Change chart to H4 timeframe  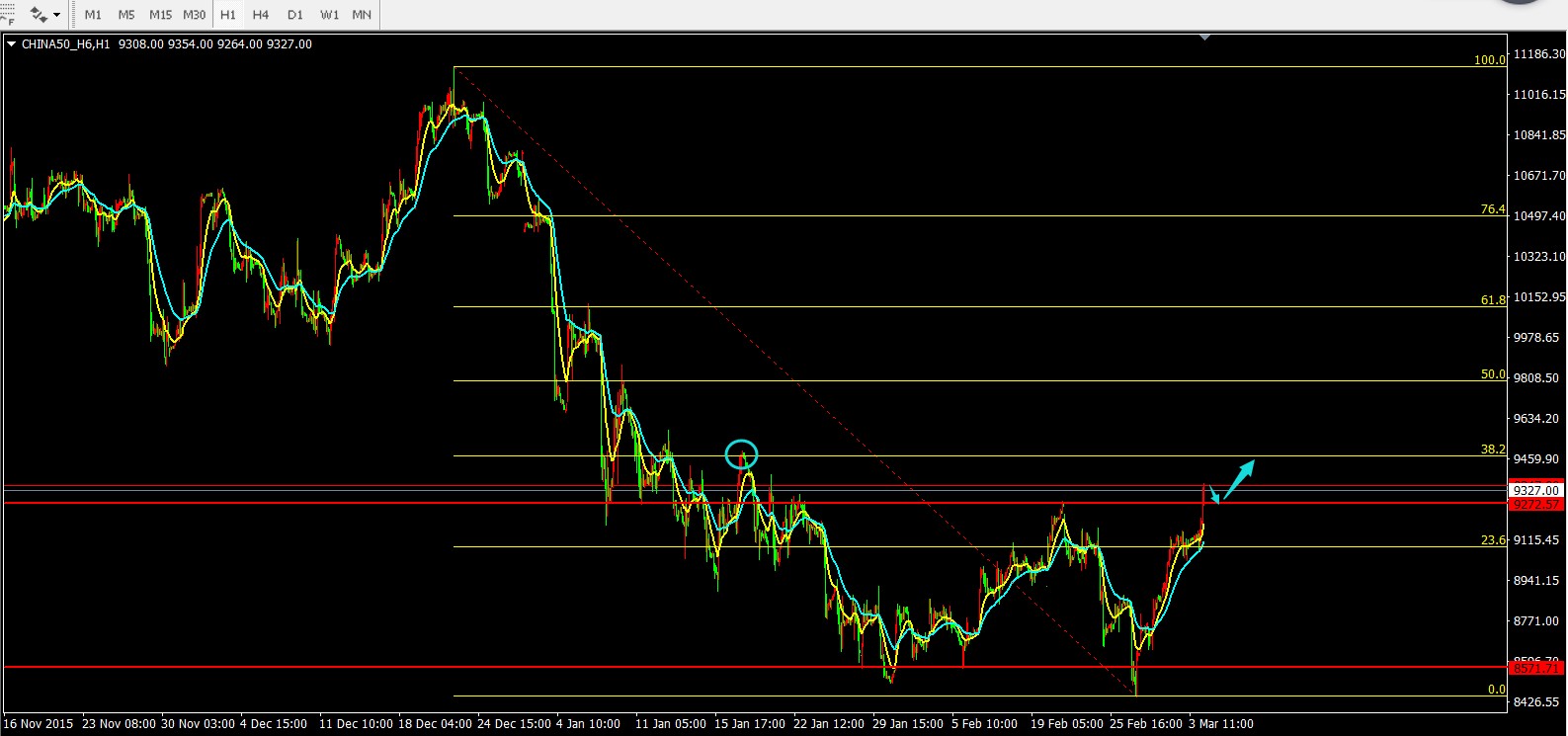point(261,15)
